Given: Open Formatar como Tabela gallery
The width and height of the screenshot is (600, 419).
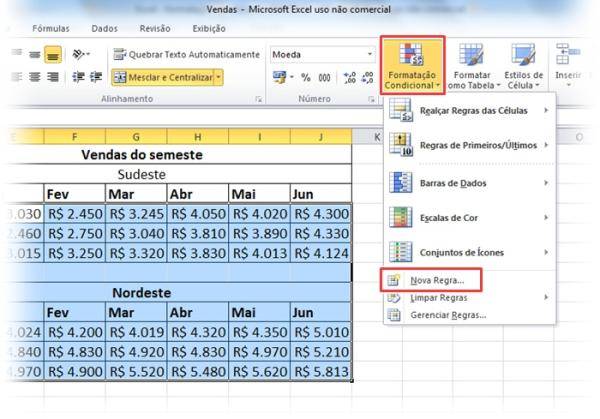Looking at the screenshot, I should [x=472, y=65].
